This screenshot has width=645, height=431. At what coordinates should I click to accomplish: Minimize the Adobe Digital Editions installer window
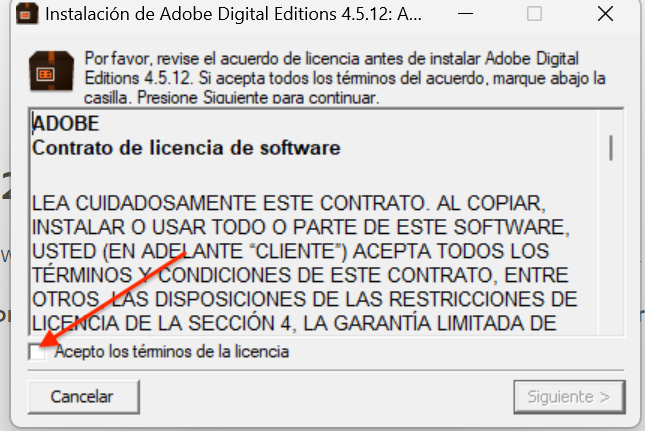click(465, 14)
